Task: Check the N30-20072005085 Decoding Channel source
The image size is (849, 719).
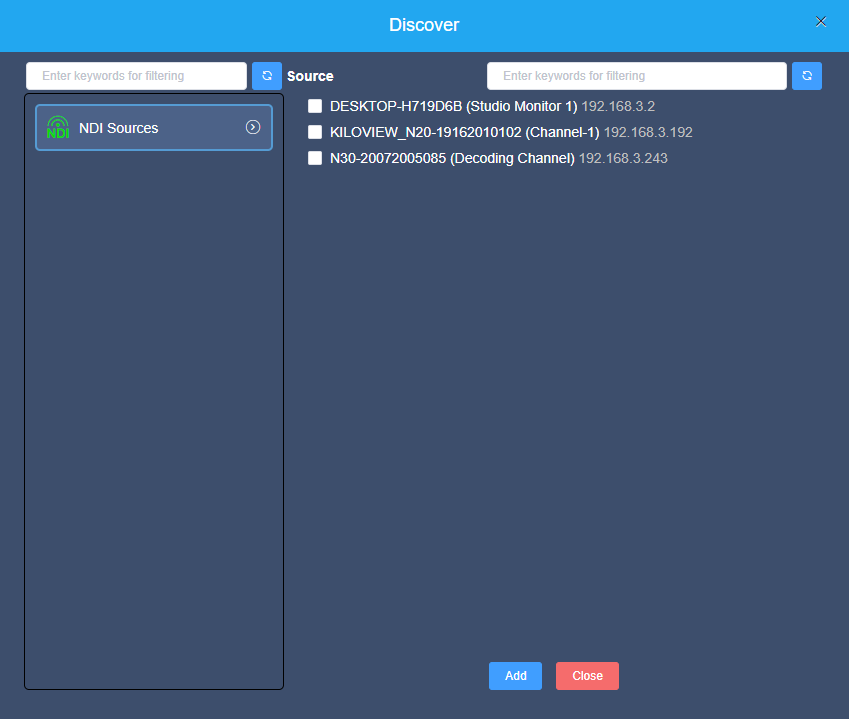Action: tap(315, 158)
